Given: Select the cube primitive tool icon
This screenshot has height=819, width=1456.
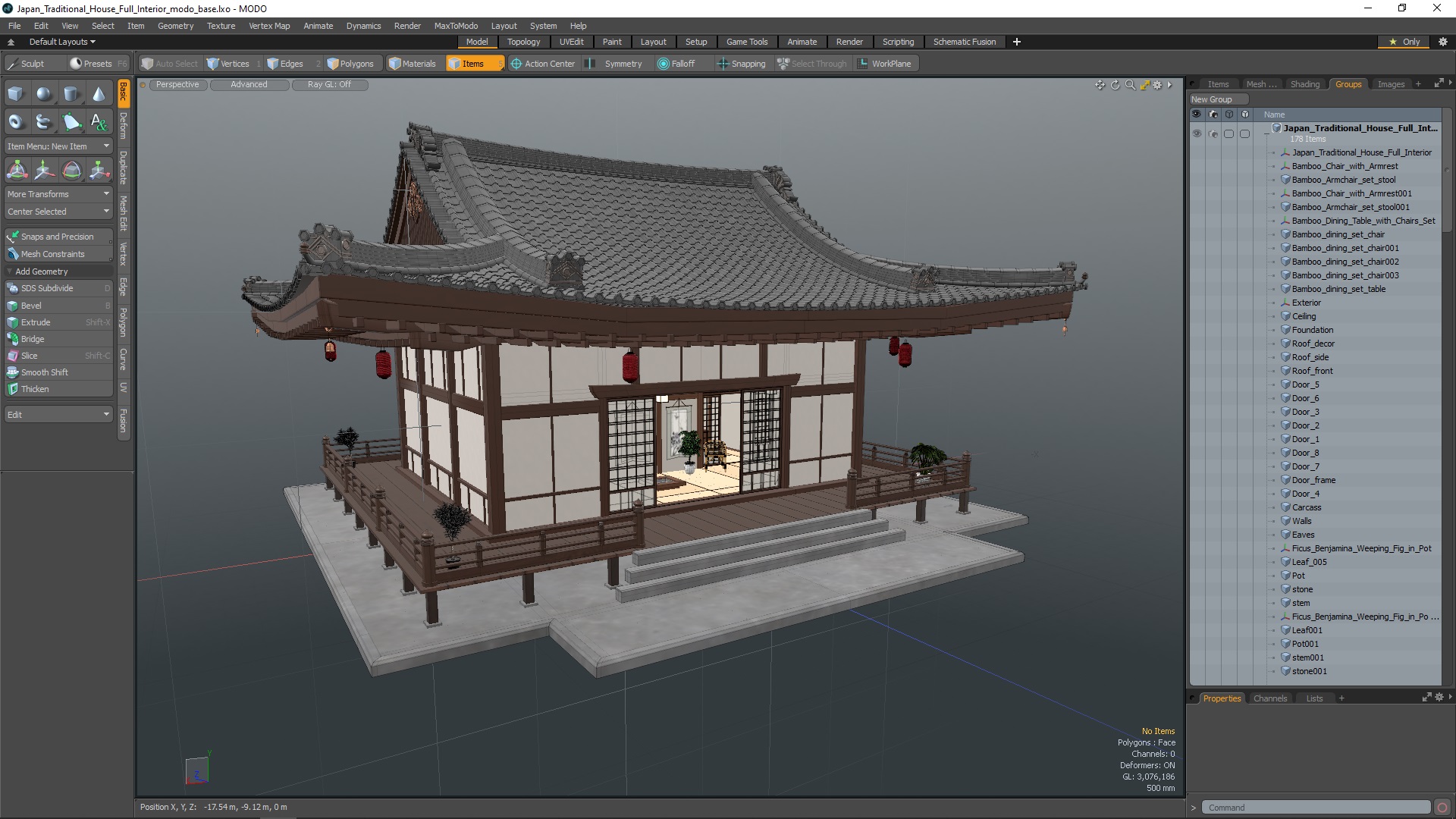Looking at the screenshot, I should [x=16, y=94].
